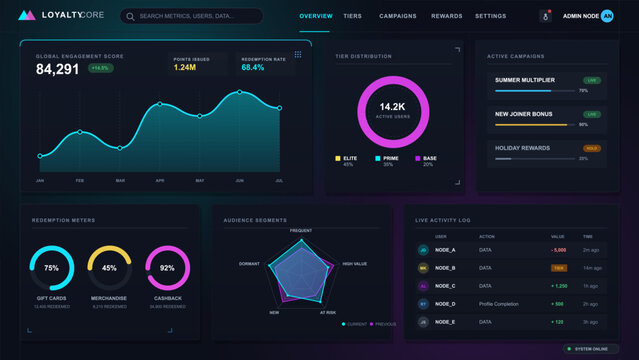Click the 84,291 engagement score value
This screenshot has height=360, width=639.
(57, 69)
